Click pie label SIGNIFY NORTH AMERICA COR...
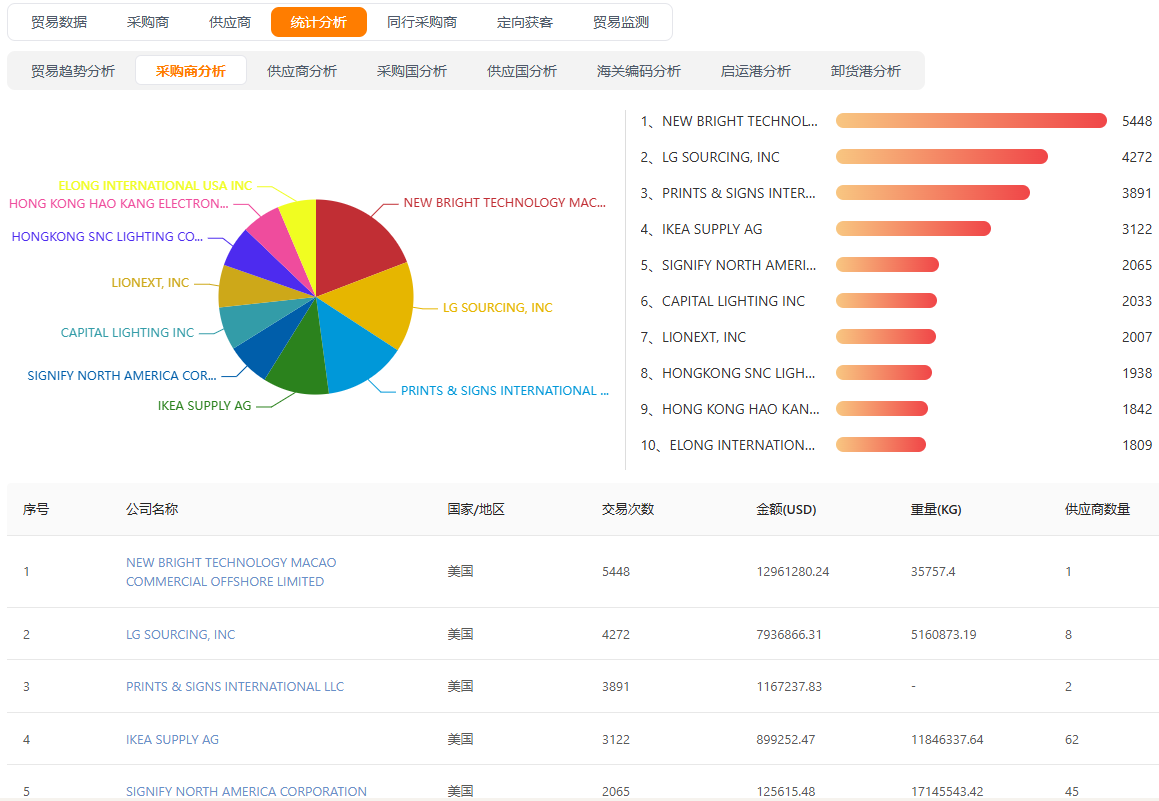This screenshot has width=1159, height=801. click(121, 375)
